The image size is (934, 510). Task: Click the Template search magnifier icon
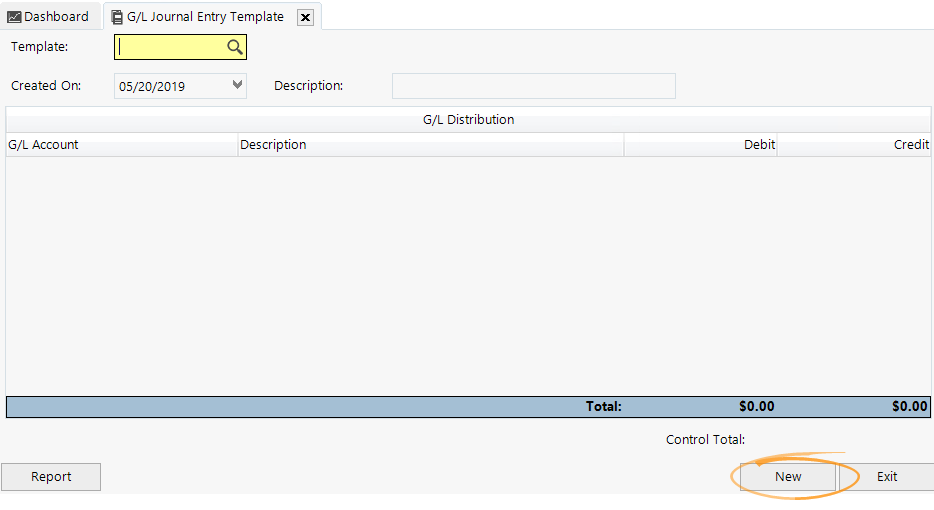pyautogui.click(x=234, y=47)
